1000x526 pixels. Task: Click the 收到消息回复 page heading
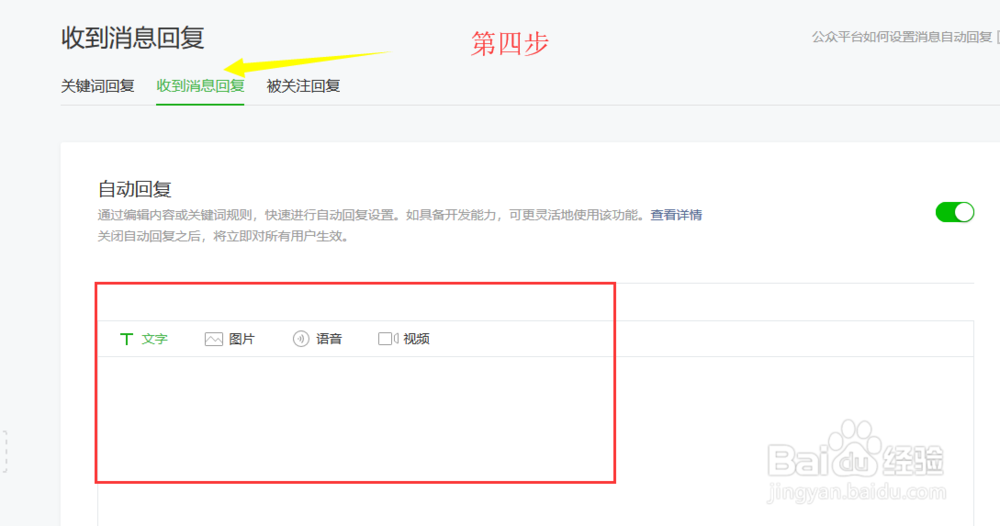[x=133, y=38]
